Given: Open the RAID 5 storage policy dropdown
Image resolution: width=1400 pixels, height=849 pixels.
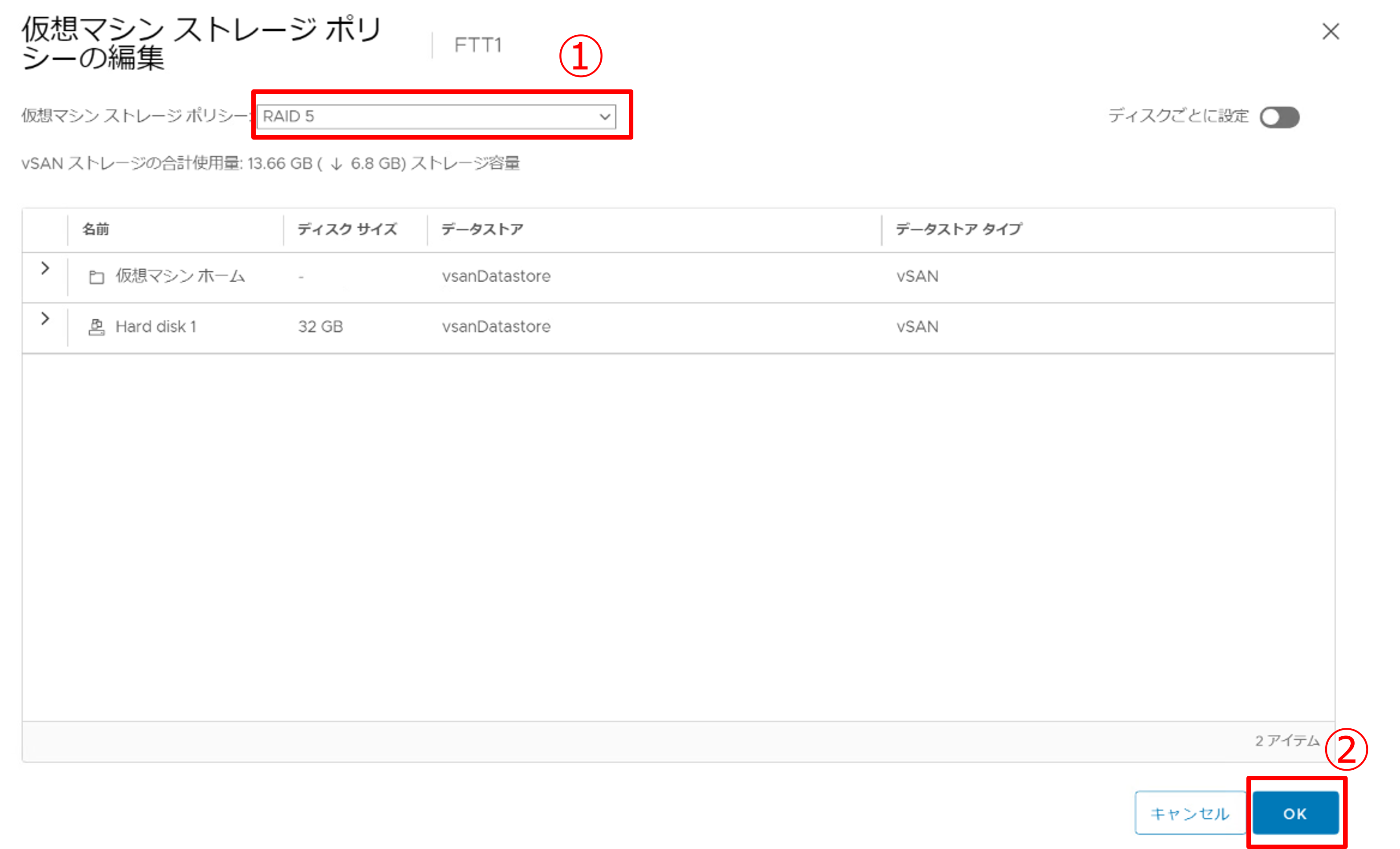Looking at the screenshot, I should click(x=436, y=117).
